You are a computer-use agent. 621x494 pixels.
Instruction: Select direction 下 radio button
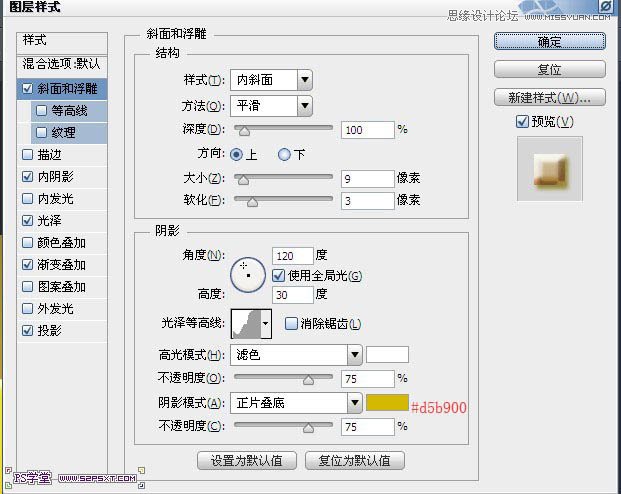[284, 154]
